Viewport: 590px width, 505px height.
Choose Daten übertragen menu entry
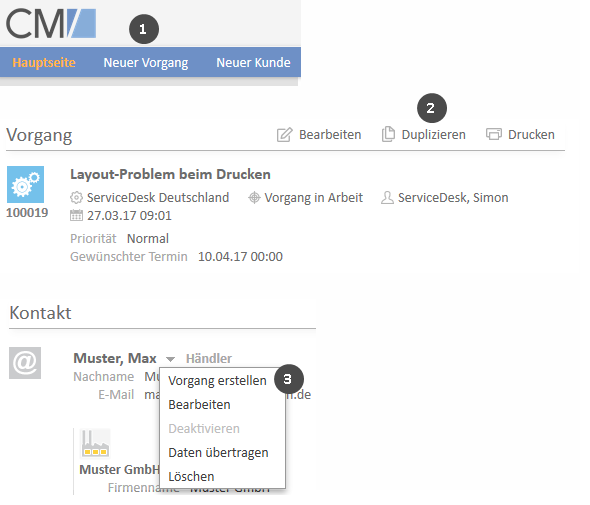[x=218, y=453]
